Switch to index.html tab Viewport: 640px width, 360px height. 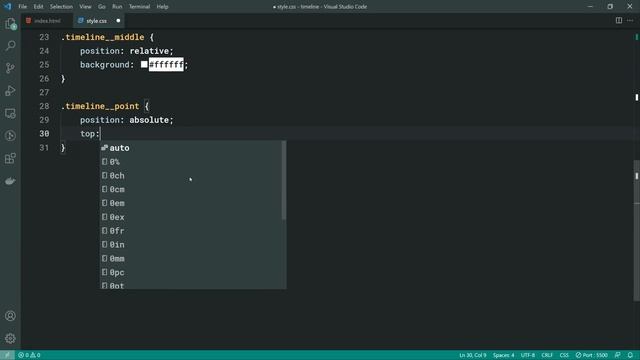click(47, 20)
